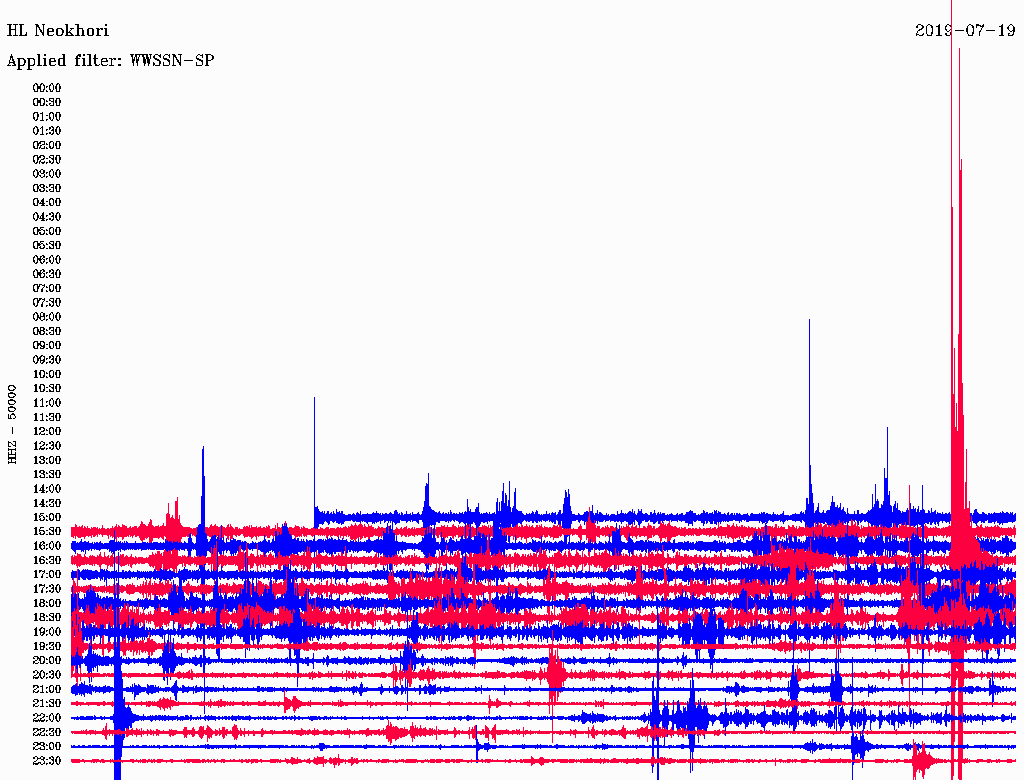Select the 07:00 time label

click(47, 288)
